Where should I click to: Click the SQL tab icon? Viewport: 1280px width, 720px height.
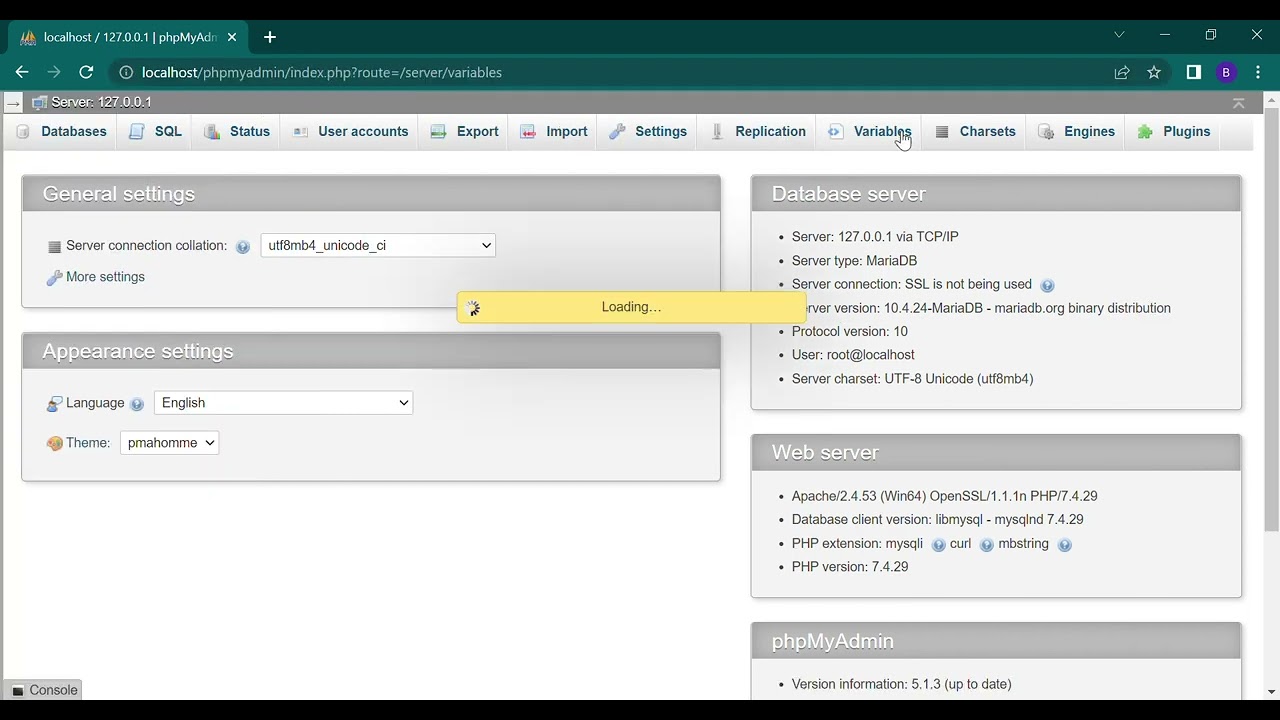(137, 132)
